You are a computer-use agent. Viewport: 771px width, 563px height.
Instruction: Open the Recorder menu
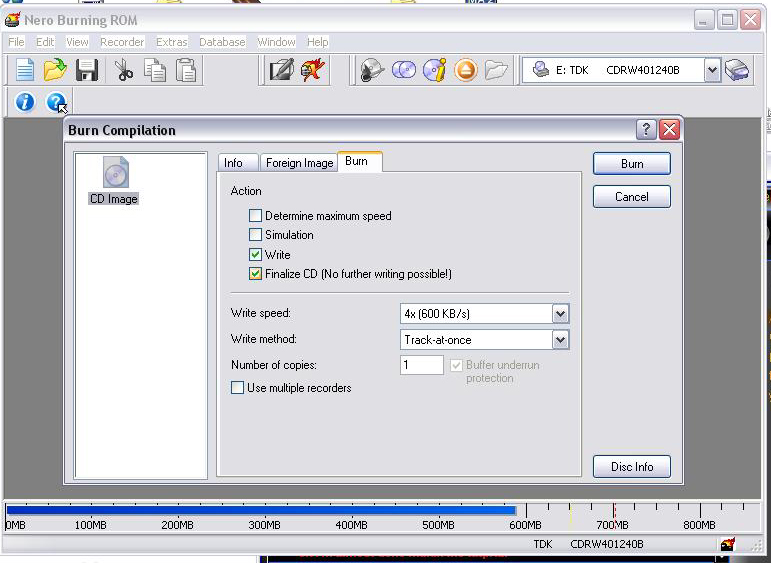point(122,42)
